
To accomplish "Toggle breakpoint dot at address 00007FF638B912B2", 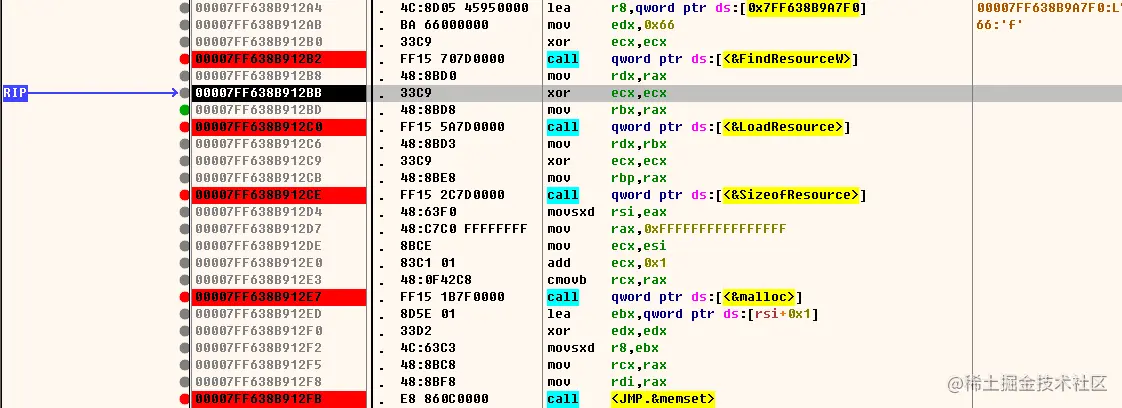I will (185, 59).
